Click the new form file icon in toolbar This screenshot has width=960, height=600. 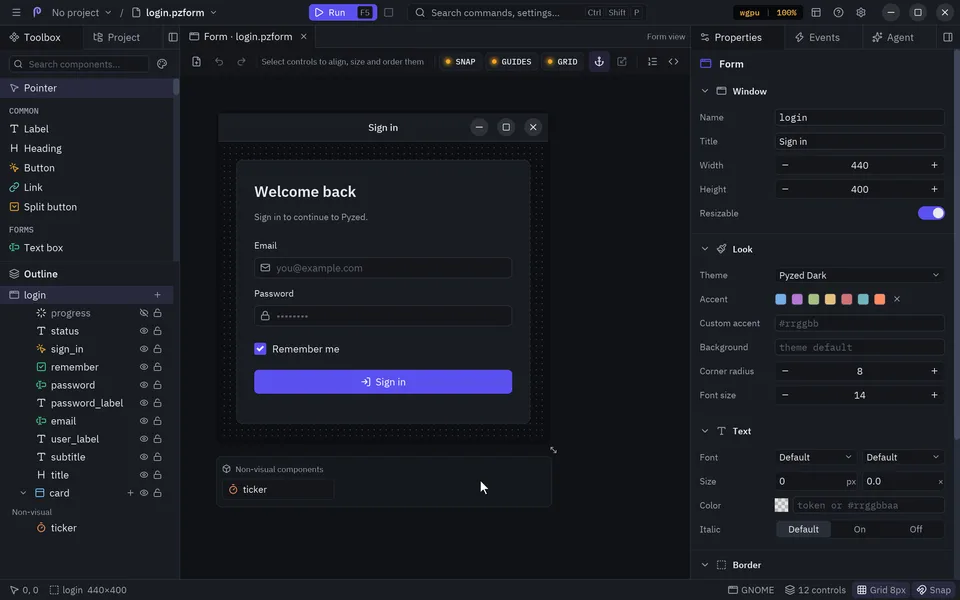pyautogui.click(x=197, y=61)
